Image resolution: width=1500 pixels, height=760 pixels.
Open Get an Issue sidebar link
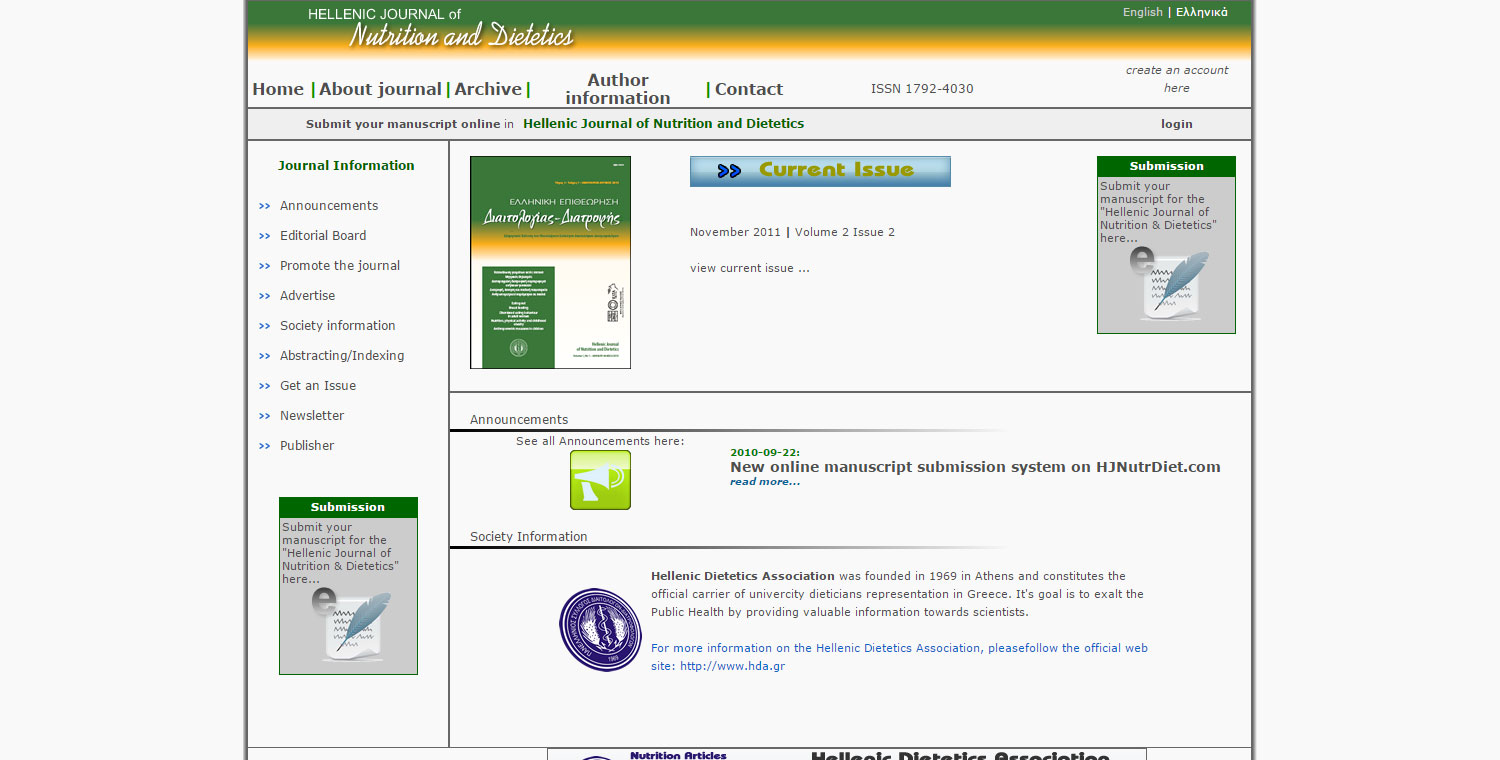[x=318, y=386]
